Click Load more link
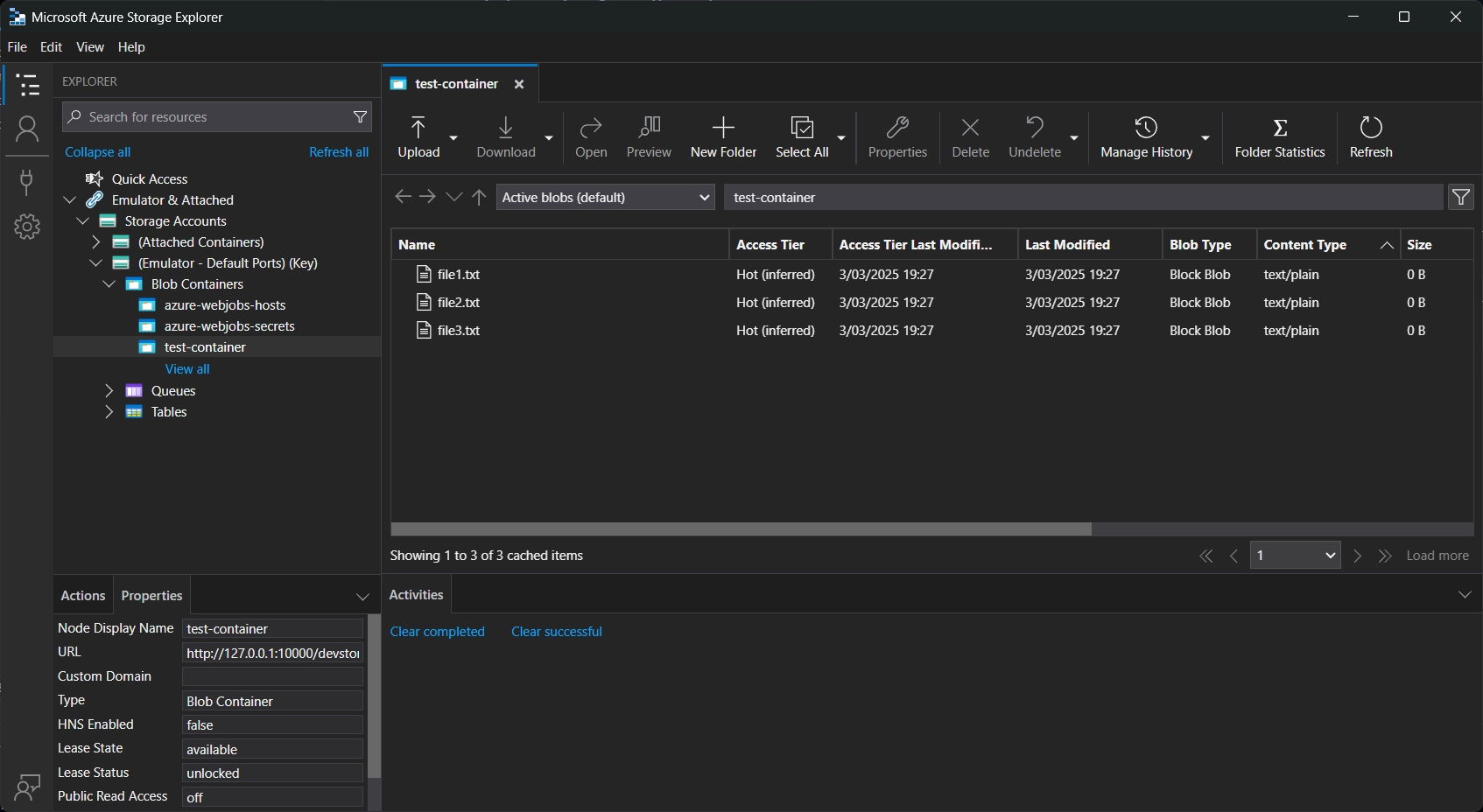 point(1437,556)
